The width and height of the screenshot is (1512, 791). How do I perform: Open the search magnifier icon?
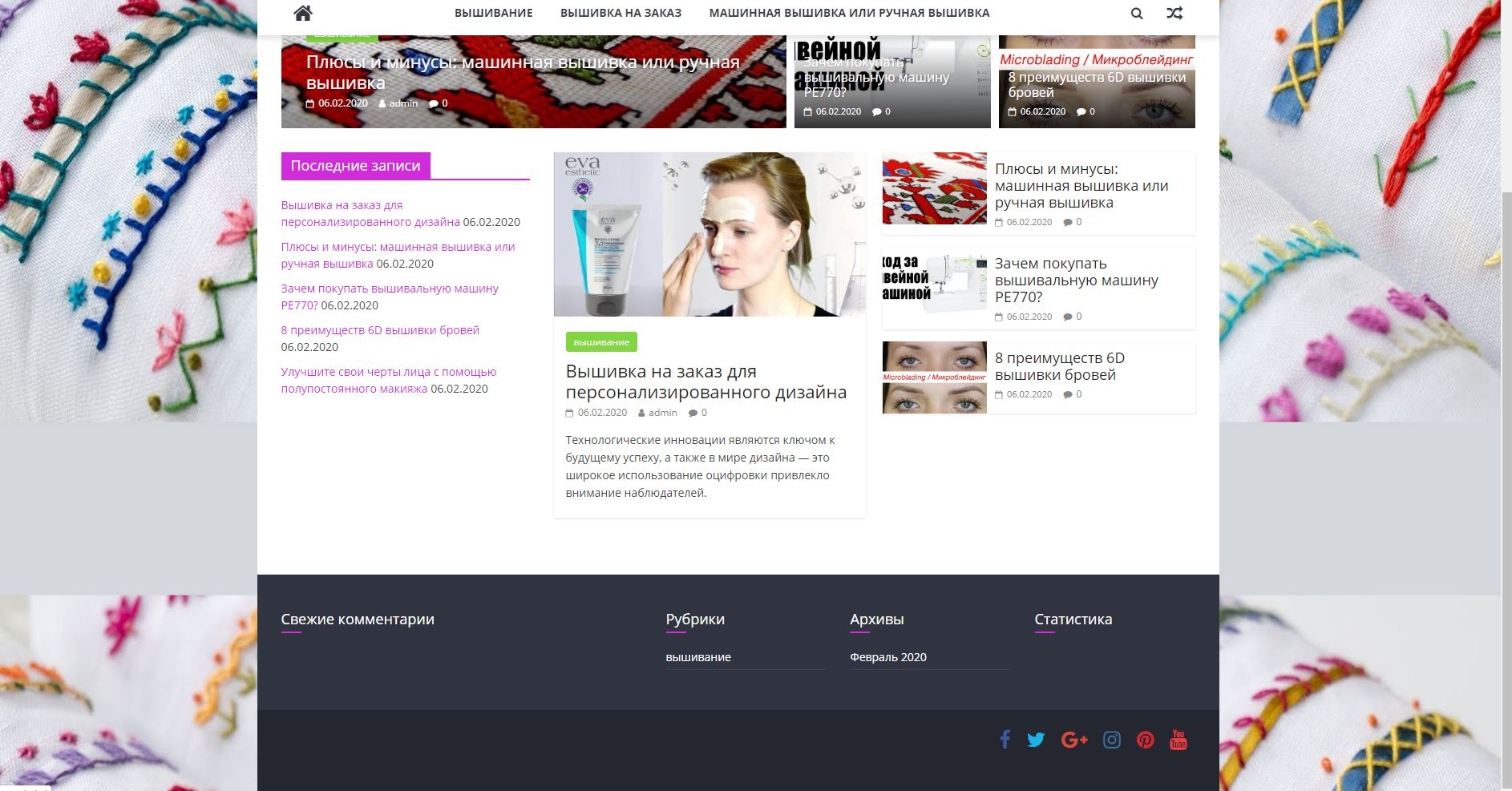coord(1137,13)
